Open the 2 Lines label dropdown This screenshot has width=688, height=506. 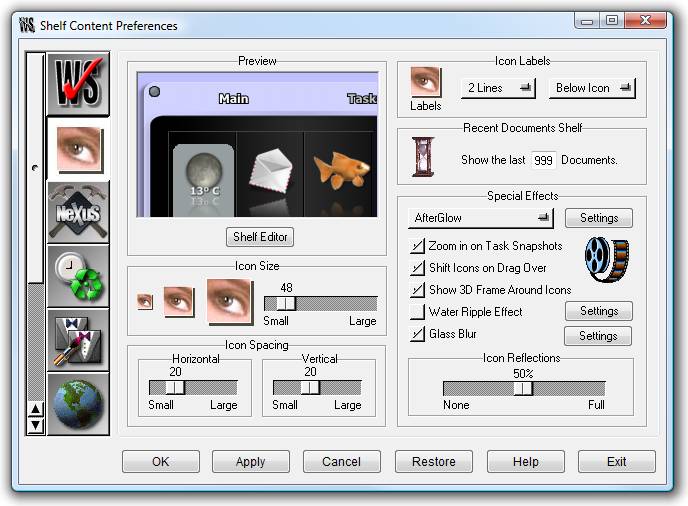(x=498, y=88)
